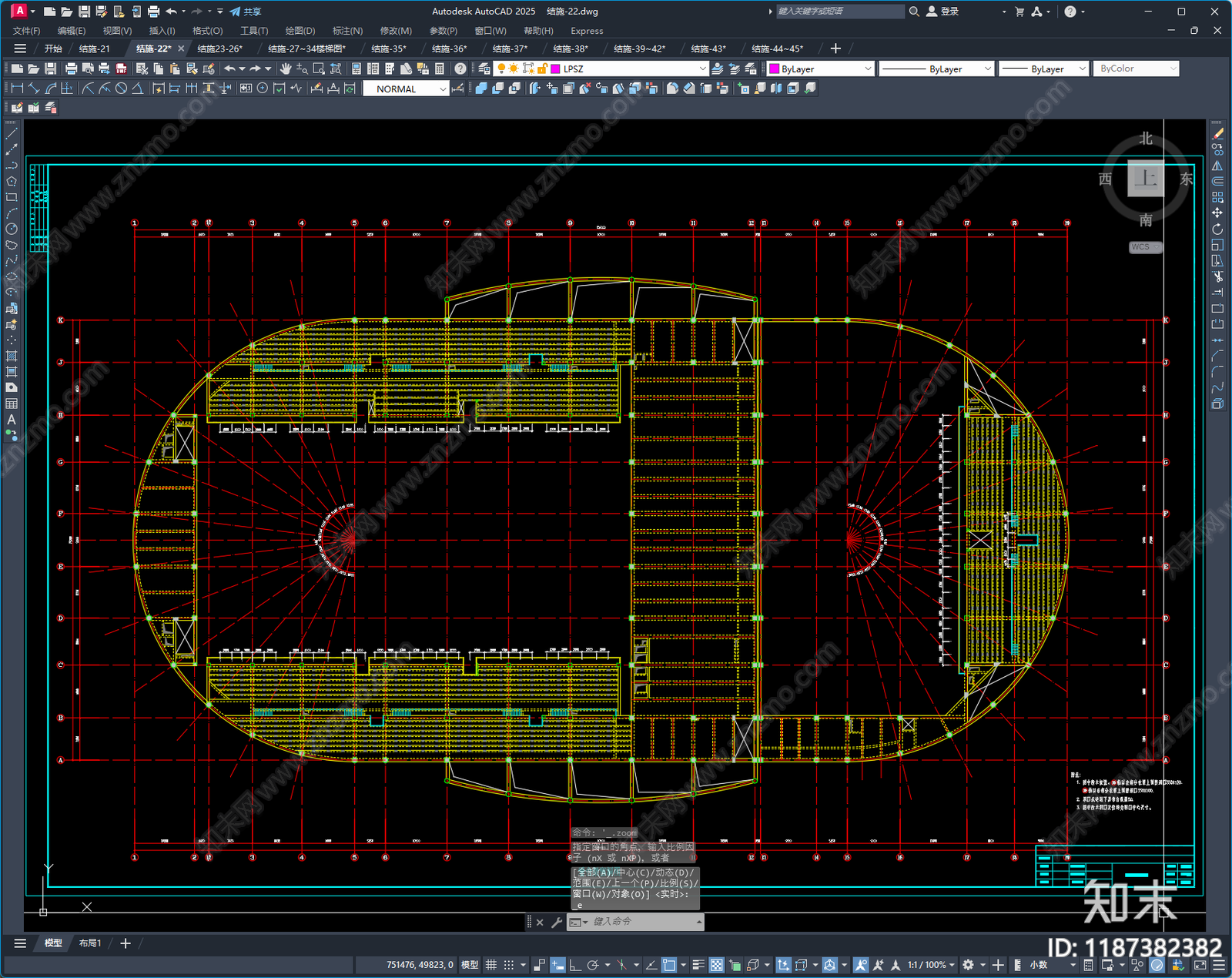The width and height of the screenshot is (1232, 978).
Task: Open the 标注(N) menu
Action: (x=347, y=31)
